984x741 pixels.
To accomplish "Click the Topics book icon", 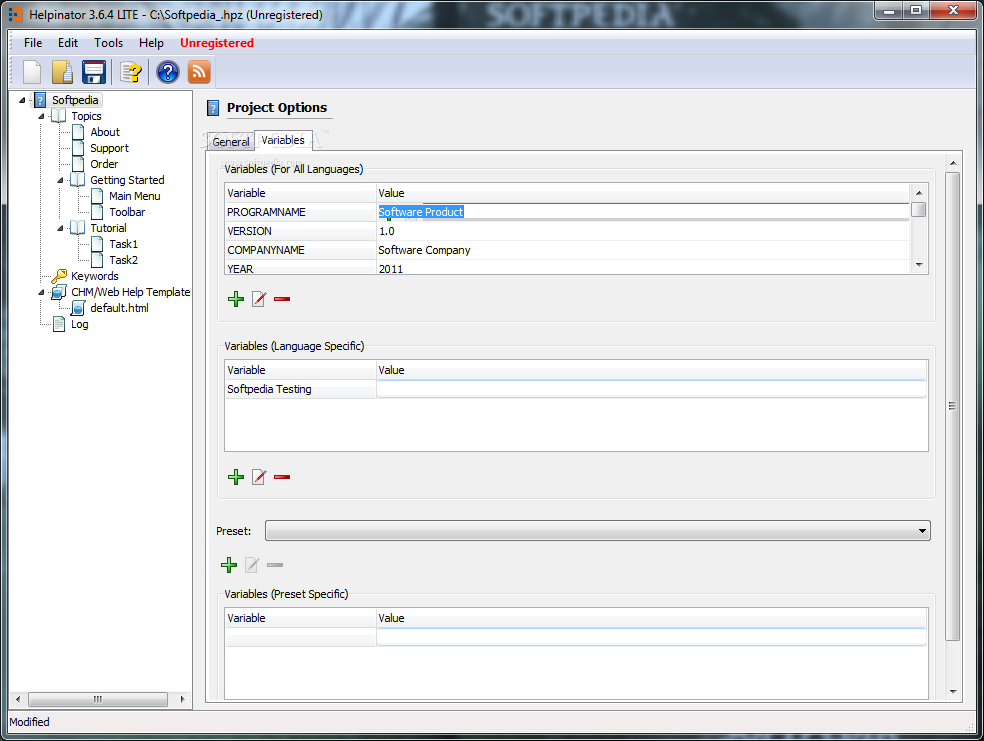I will coord(59,116).
